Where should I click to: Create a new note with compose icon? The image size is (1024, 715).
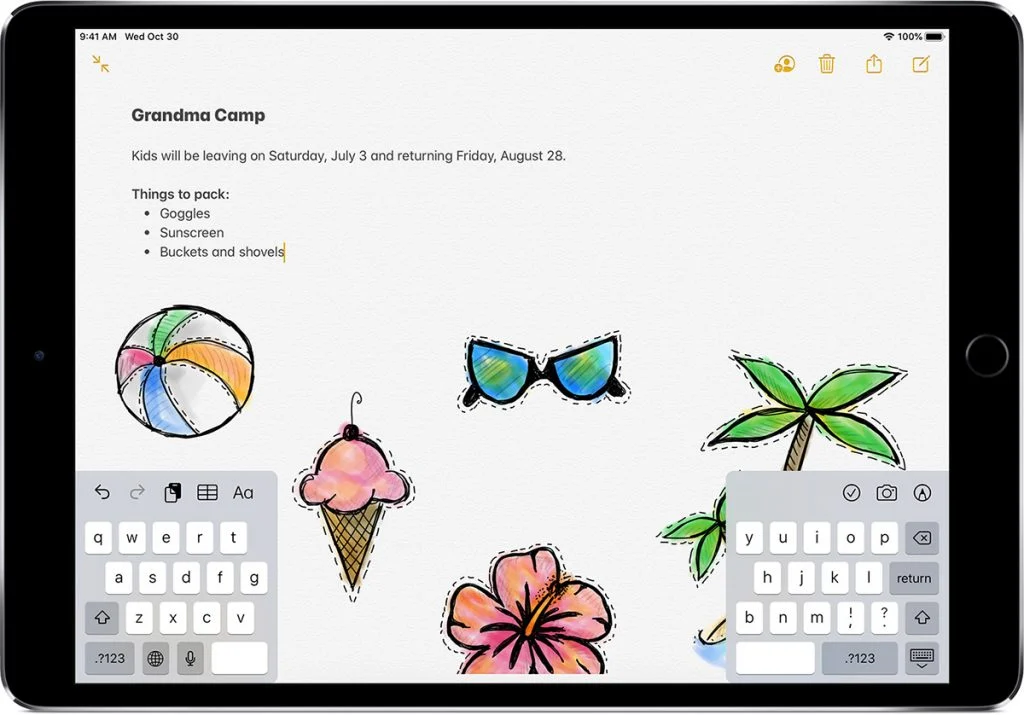921,64
